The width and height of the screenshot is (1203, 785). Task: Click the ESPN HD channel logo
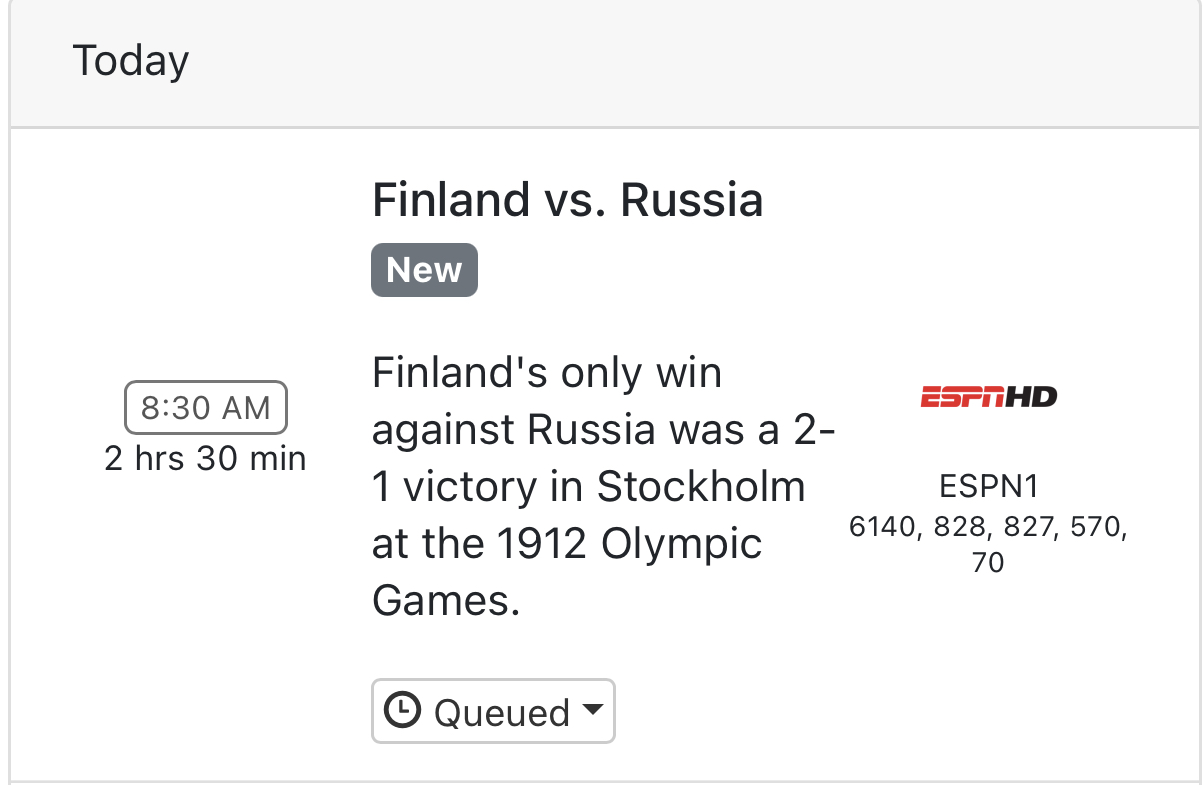(x=988, y=397)
